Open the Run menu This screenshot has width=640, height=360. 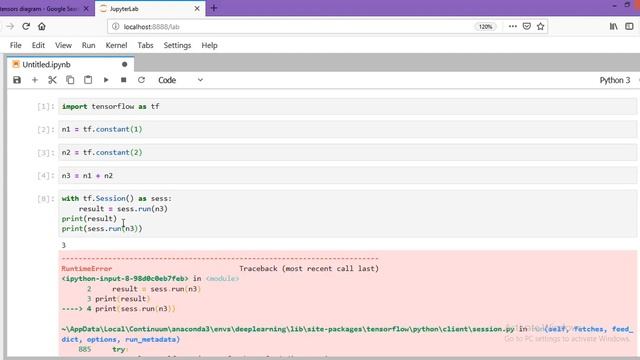(x=88, y=45)
